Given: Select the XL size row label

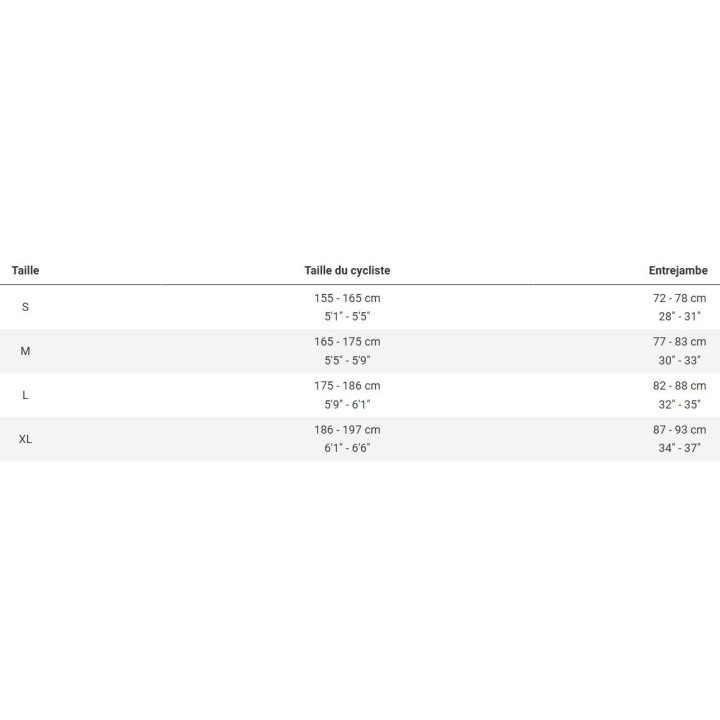Looking at the screenshot, I should 25,439.
